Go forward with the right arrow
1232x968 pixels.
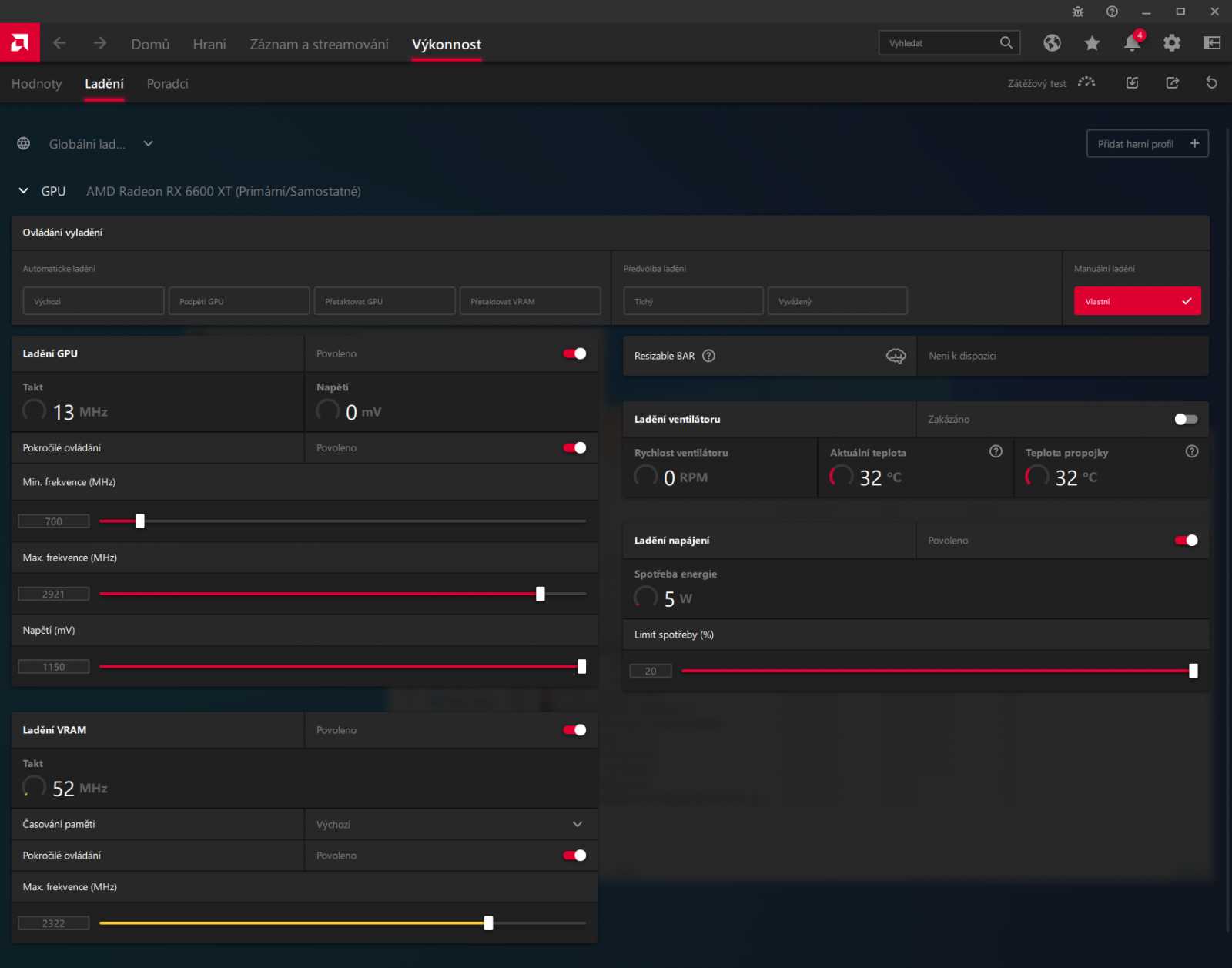tap(100, 43)
